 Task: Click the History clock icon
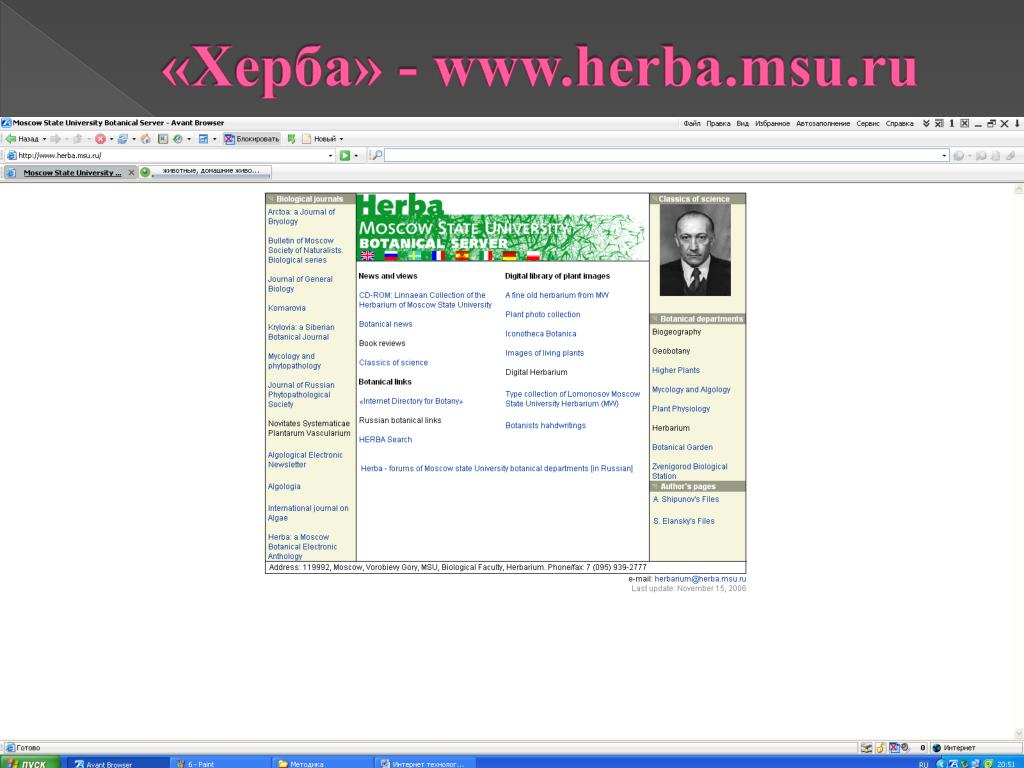coord(178,138)
